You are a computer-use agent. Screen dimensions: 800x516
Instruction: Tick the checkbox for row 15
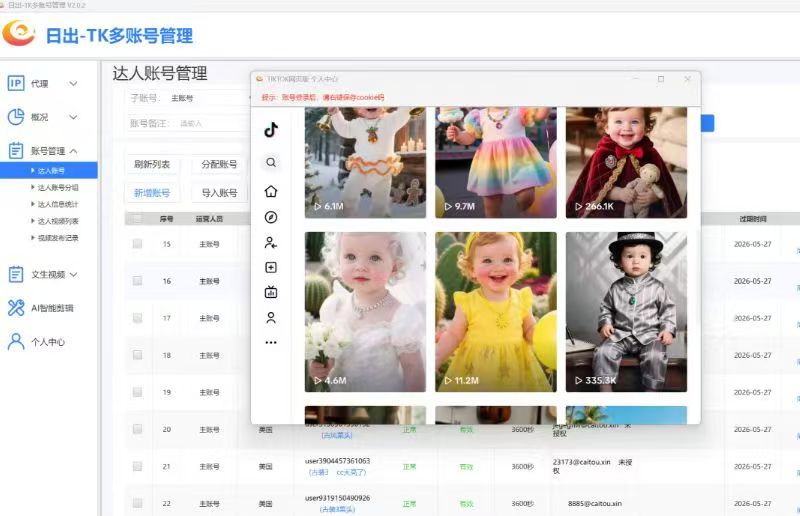tap(137, 243)
